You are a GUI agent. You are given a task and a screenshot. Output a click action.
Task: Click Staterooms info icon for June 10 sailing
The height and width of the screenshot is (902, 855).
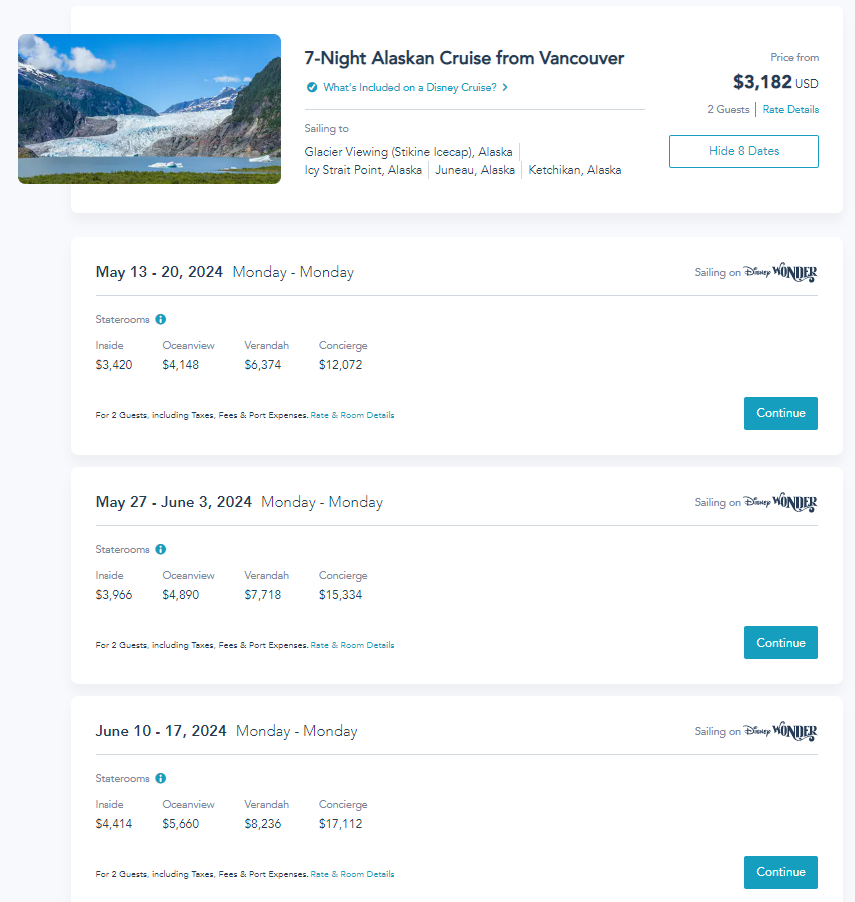(161, 778)
